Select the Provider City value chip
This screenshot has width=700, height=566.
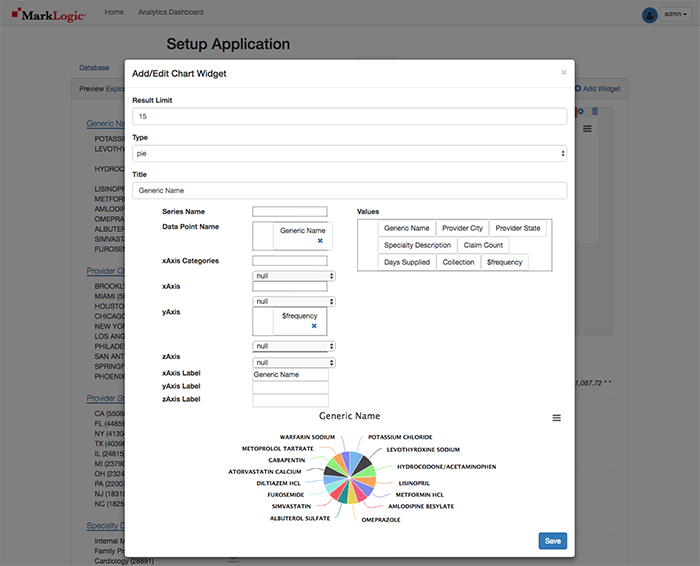point(462,228)
